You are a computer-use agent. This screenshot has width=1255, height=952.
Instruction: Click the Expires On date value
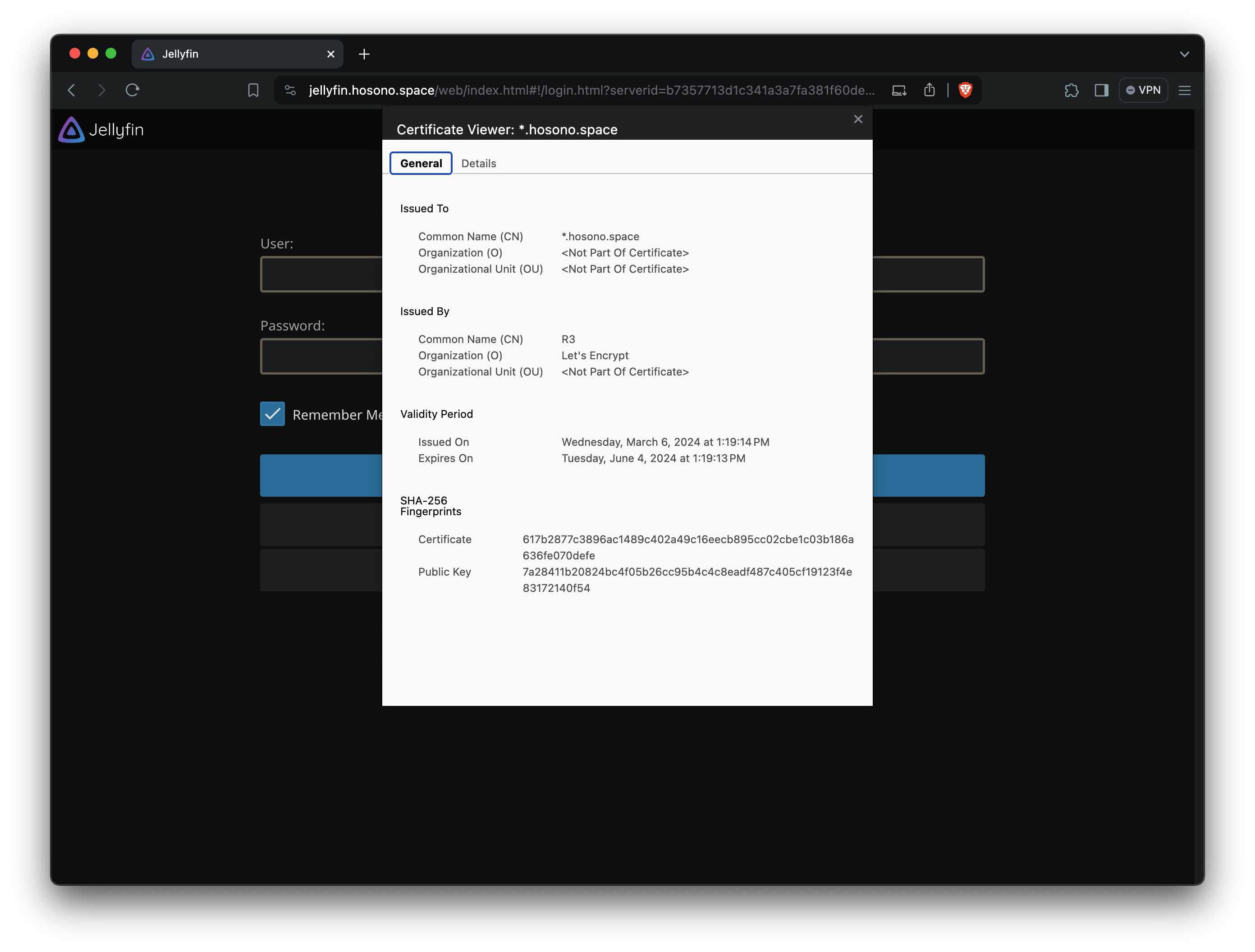click(653, 458)
